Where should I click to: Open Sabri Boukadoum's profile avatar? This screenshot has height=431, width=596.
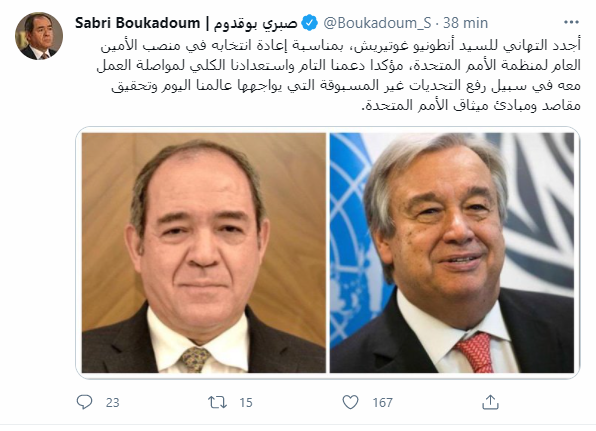(39, 36)
